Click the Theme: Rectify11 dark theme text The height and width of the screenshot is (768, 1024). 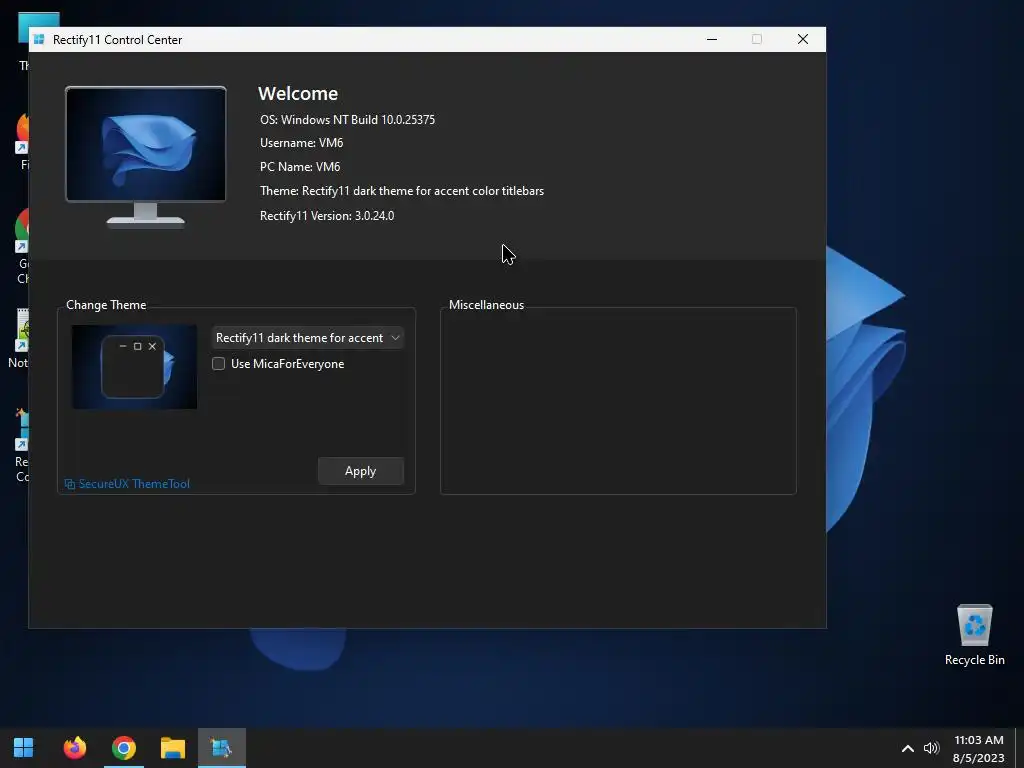[x=402, y=191]
